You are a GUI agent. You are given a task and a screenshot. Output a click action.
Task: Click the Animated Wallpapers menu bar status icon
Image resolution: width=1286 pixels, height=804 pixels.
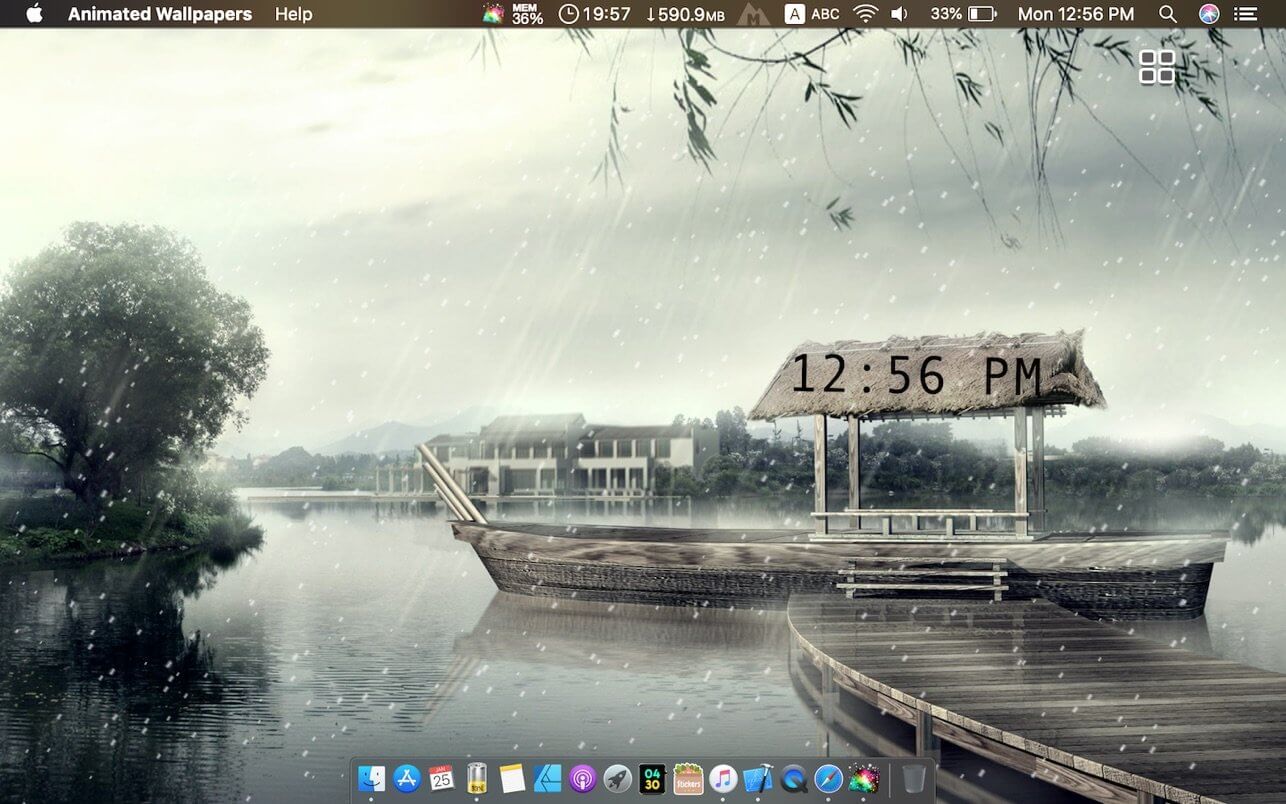[493, 14]
